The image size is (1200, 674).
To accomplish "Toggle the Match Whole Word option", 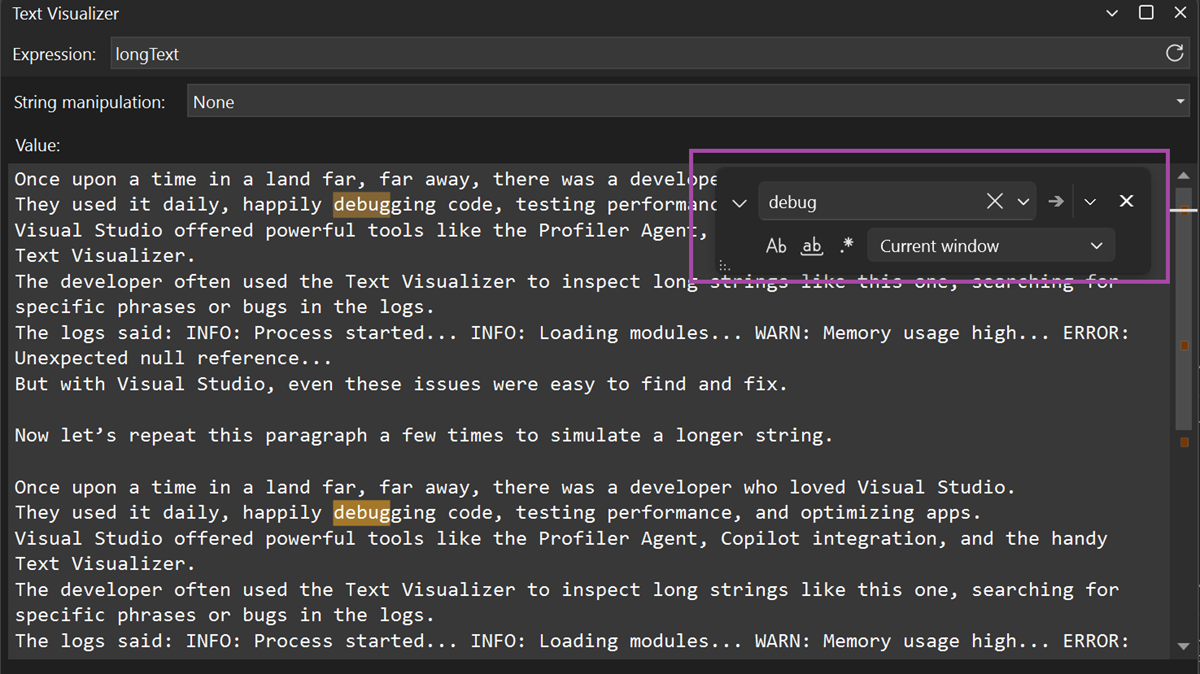I will click(x=812, y=246).
